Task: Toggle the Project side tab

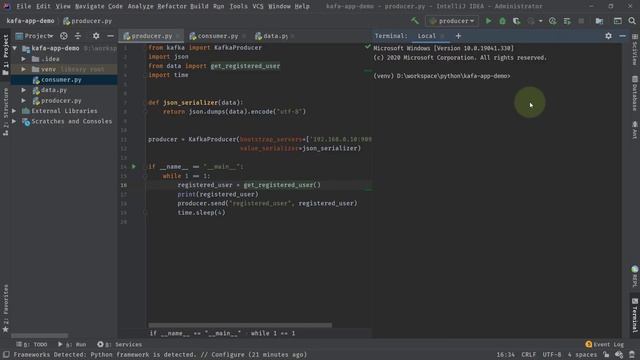Action: (5, 55)
